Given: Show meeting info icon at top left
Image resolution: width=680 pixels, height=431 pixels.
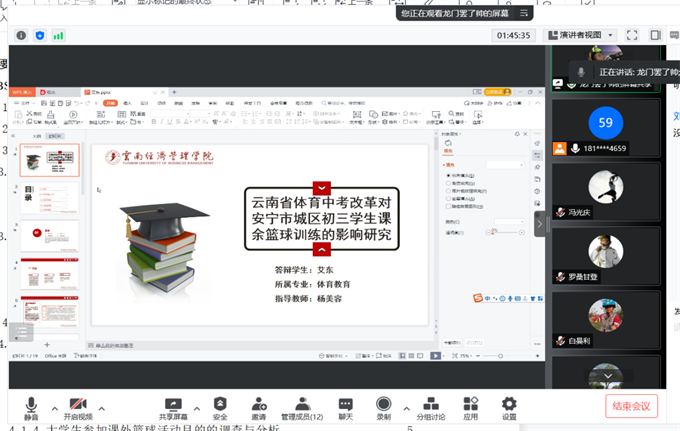Looking at the screenshot, I should point(20,35).
